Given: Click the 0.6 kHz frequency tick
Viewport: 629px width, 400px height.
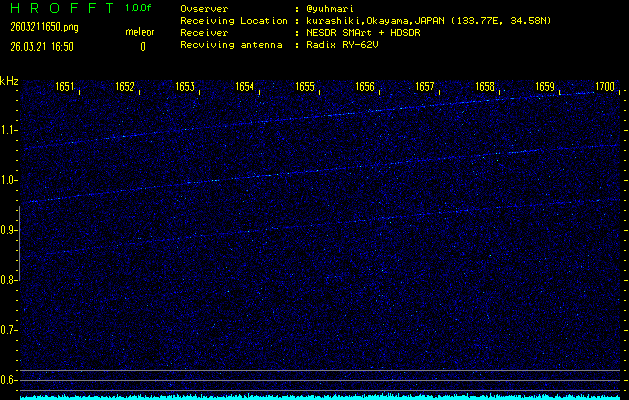Looking at the screenshot, I should (9, 380).
